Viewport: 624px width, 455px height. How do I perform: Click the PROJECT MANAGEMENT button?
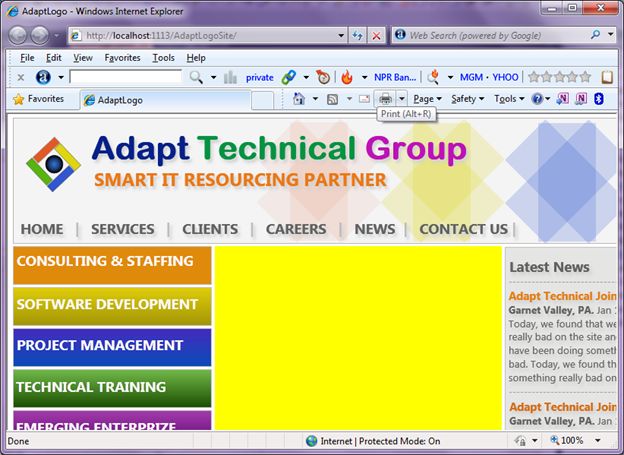112,347
